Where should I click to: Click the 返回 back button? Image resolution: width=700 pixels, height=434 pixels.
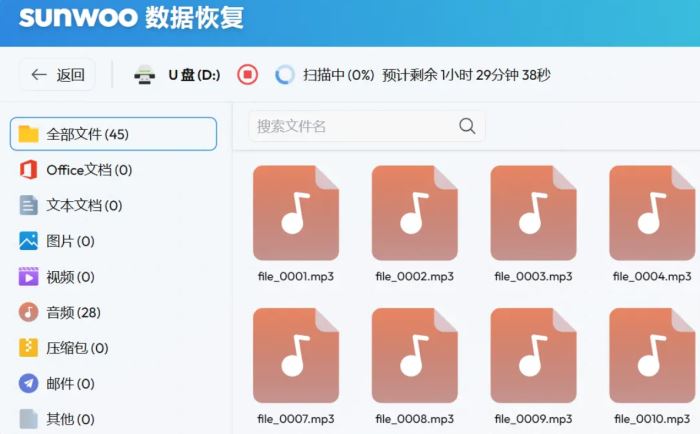[x=57, y=75]
